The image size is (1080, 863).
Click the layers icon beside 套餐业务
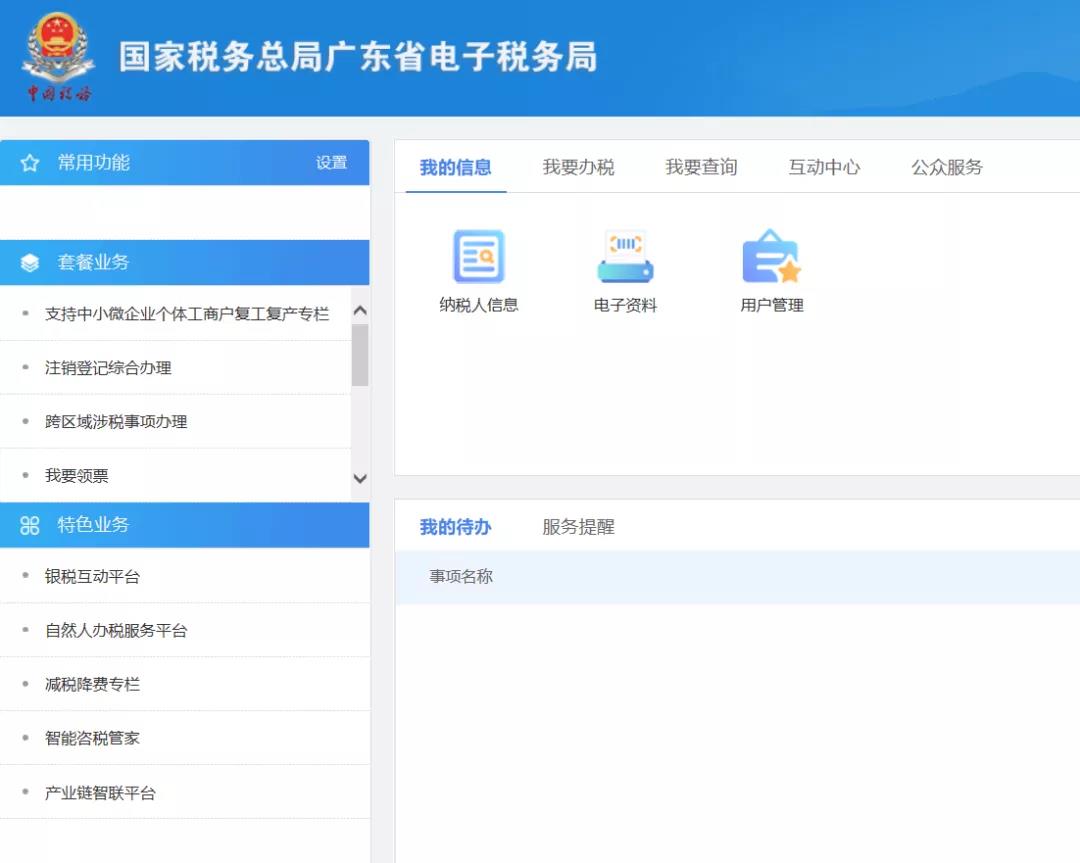[x=30, y=262]
